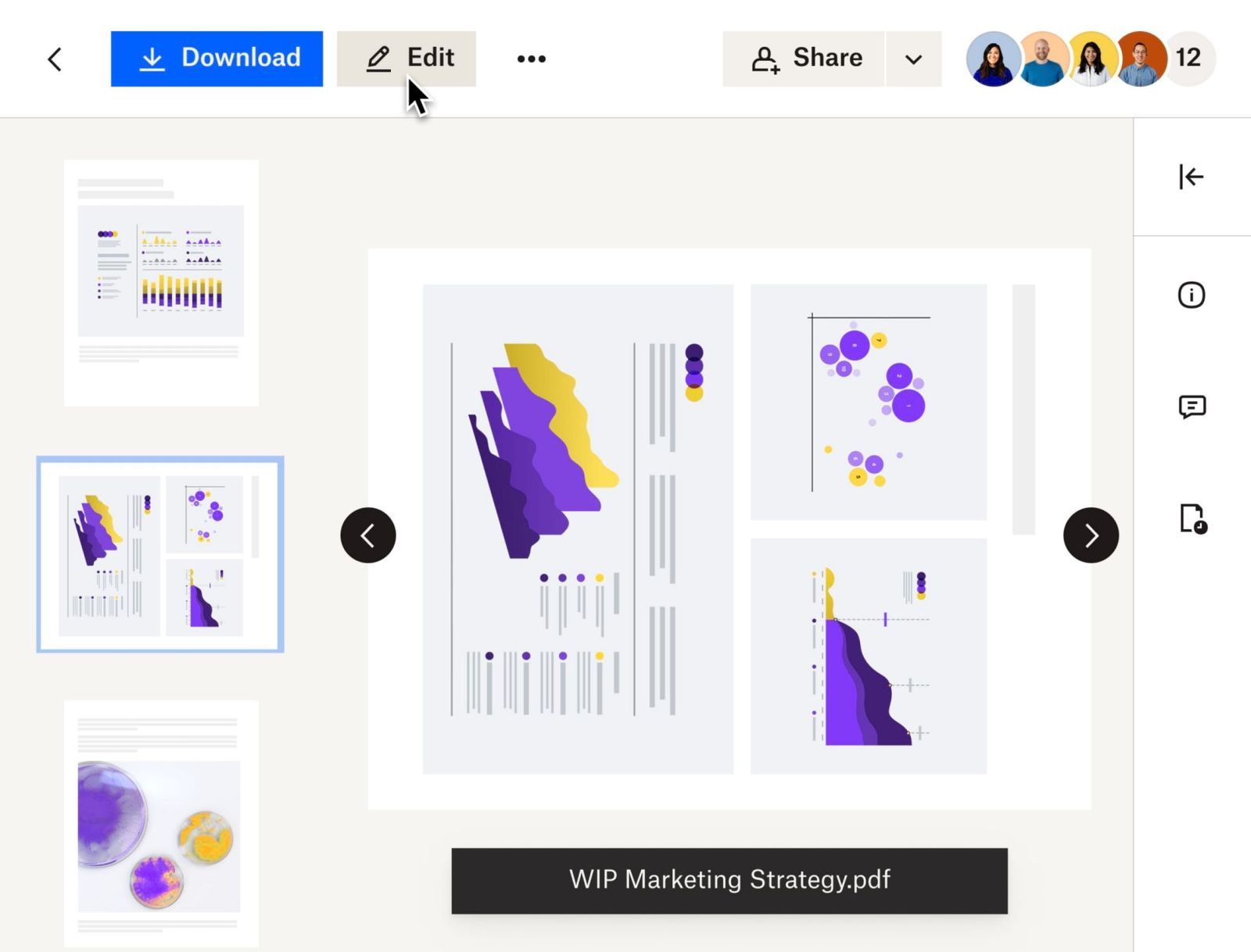Open the comments panel

click(1191, 406)
